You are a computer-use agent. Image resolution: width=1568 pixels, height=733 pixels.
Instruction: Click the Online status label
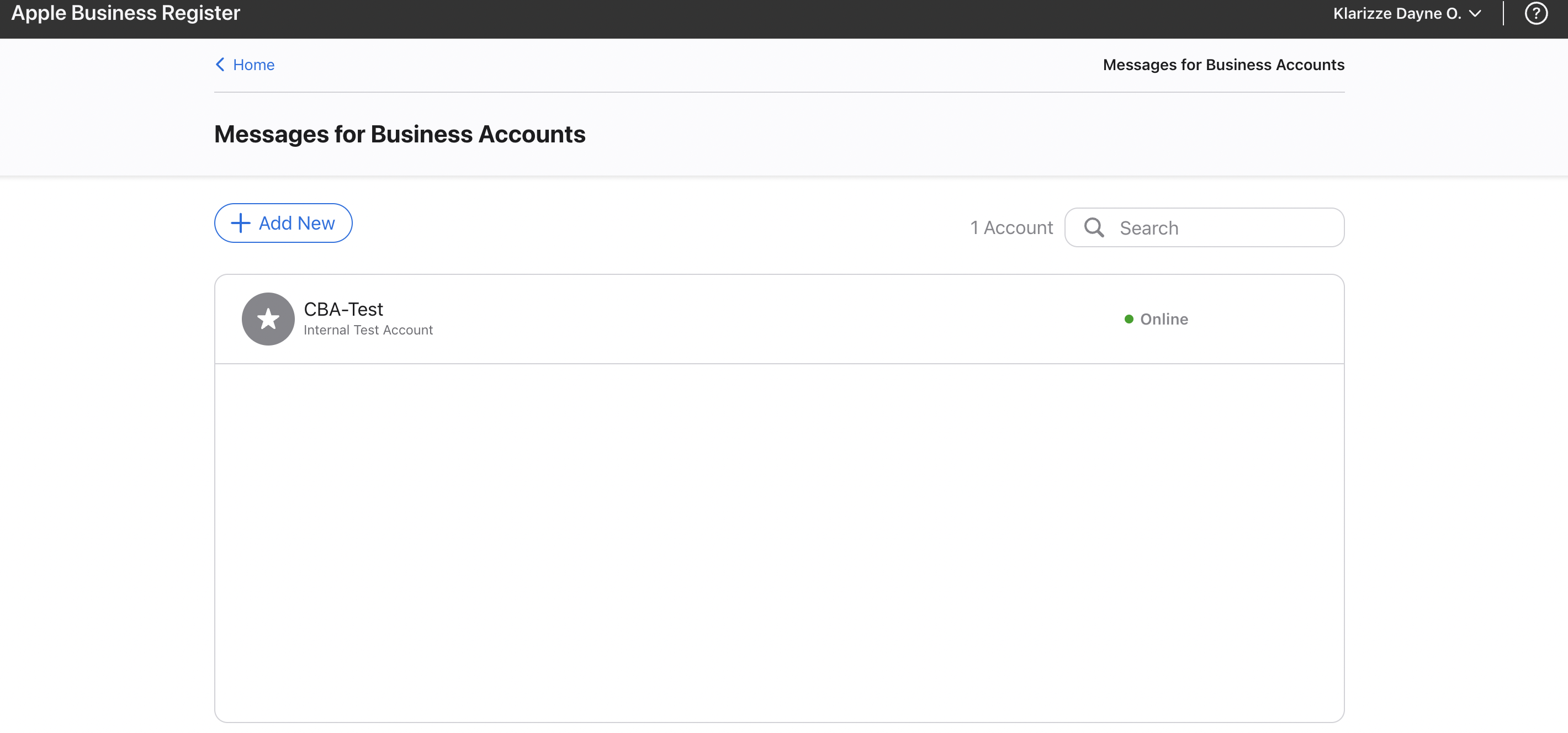(x=1163, y=318)
